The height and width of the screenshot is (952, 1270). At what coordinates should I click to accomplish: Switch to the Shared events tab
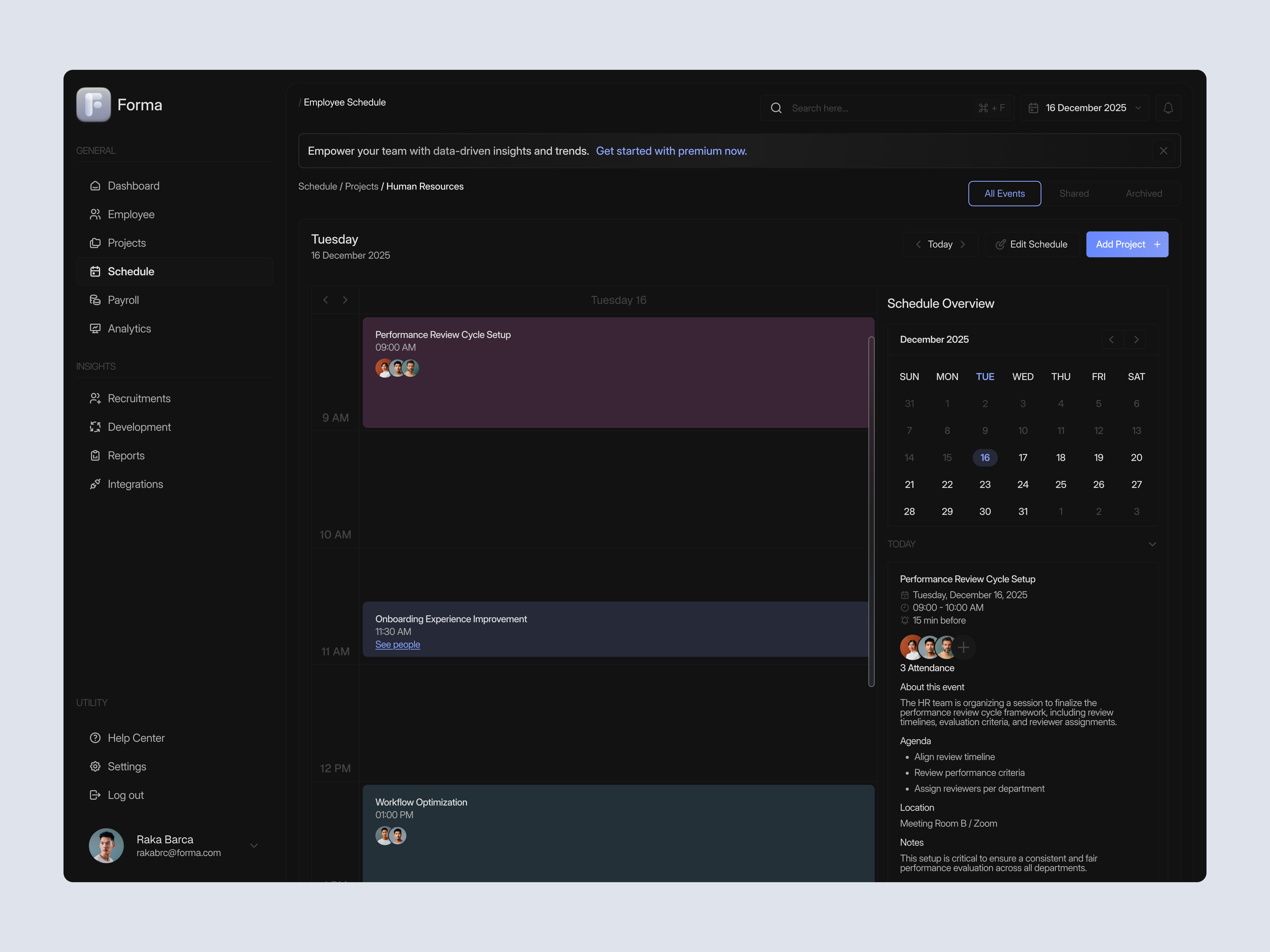[x=1074, y=193]
